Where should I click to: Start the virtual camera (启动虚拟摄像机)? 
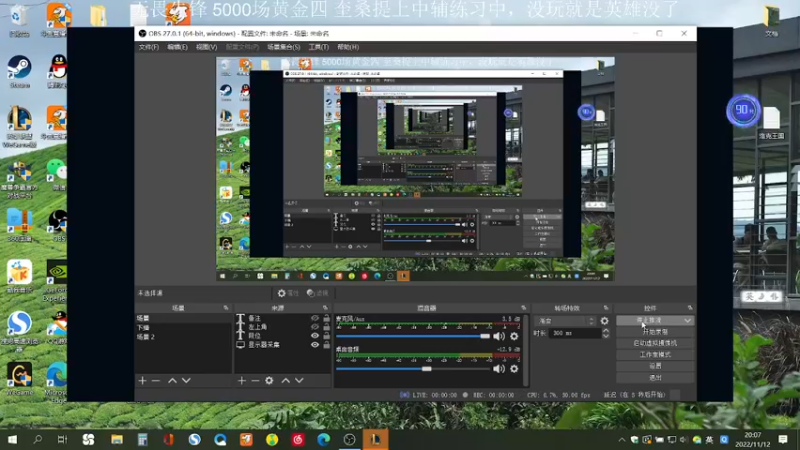point(655,343)
